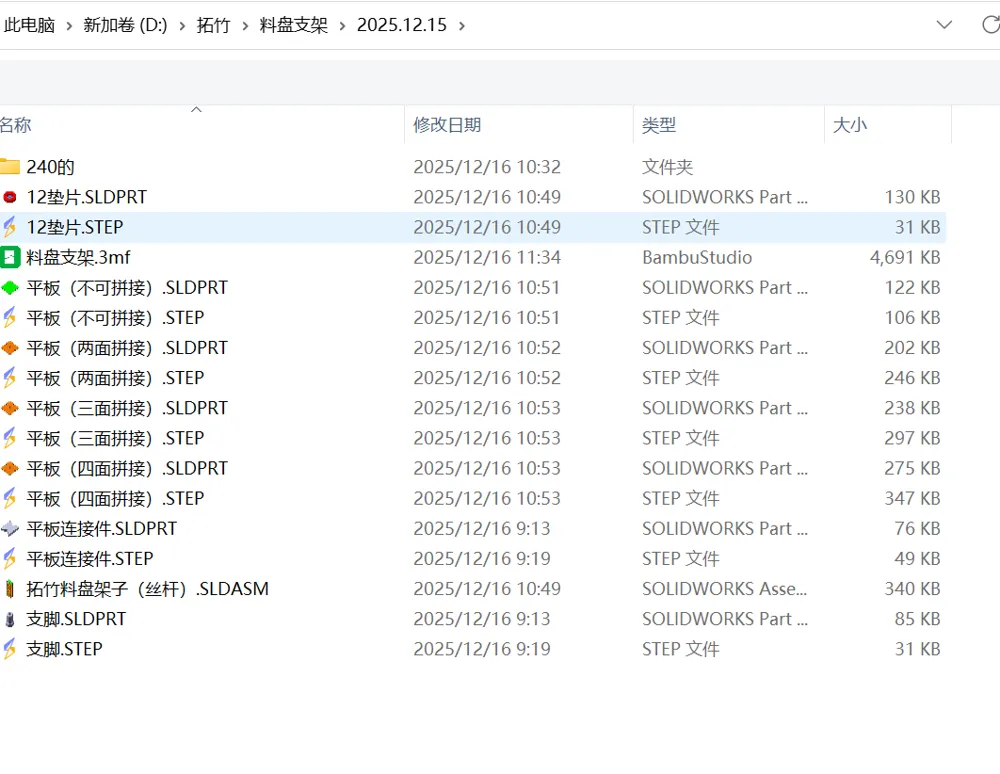Viewport: 1000px width, 774px height.
Task: Go to 拓竹 folder in breadcrumb
Action: click(x=213, y=25)
